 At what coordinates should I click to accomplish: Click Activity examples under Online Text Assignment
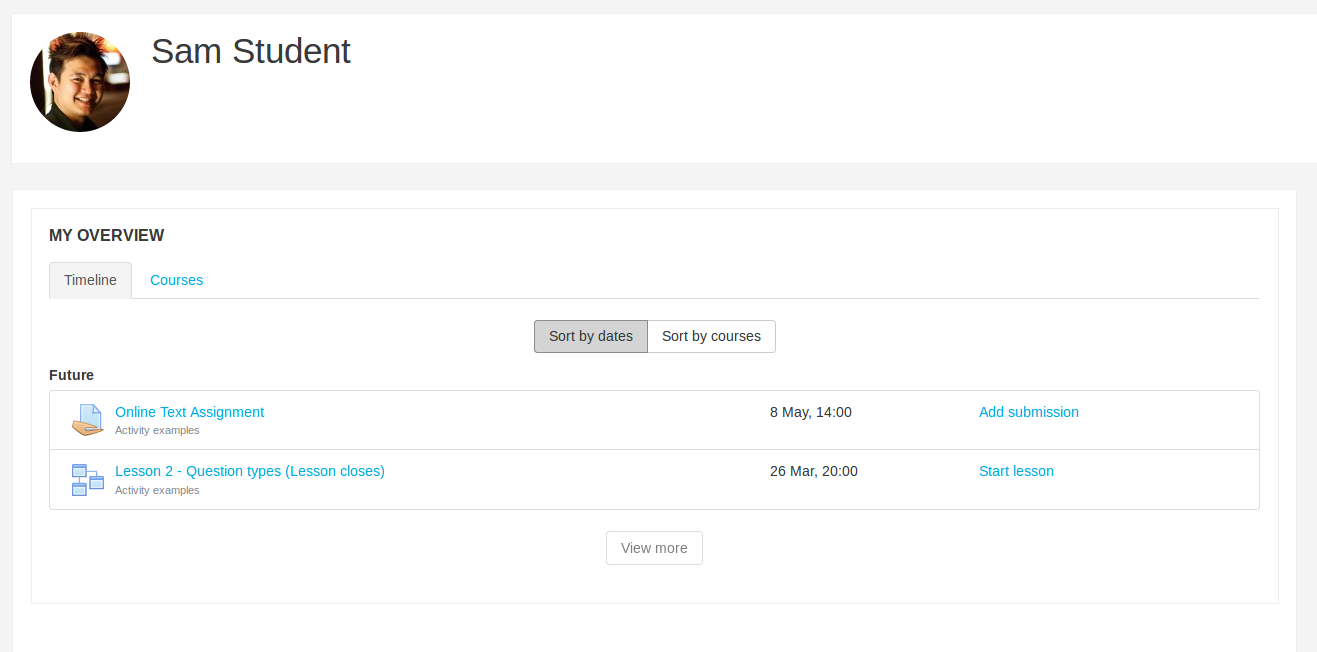click(157, 431)
